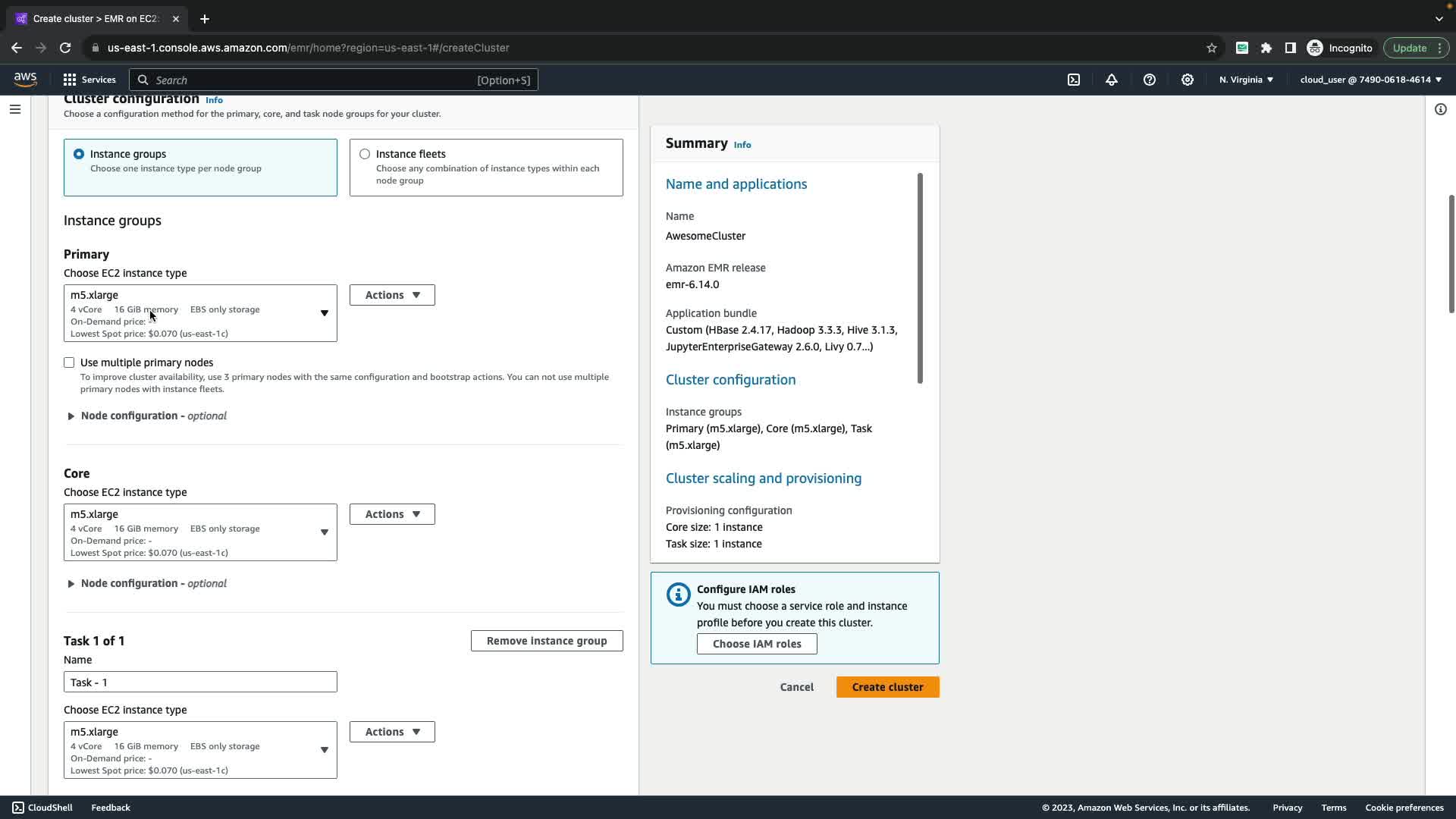Enable Use multiple primary nodes checkbox
The height and width of the screenshot is (819, 1456).
pos(69,362)
